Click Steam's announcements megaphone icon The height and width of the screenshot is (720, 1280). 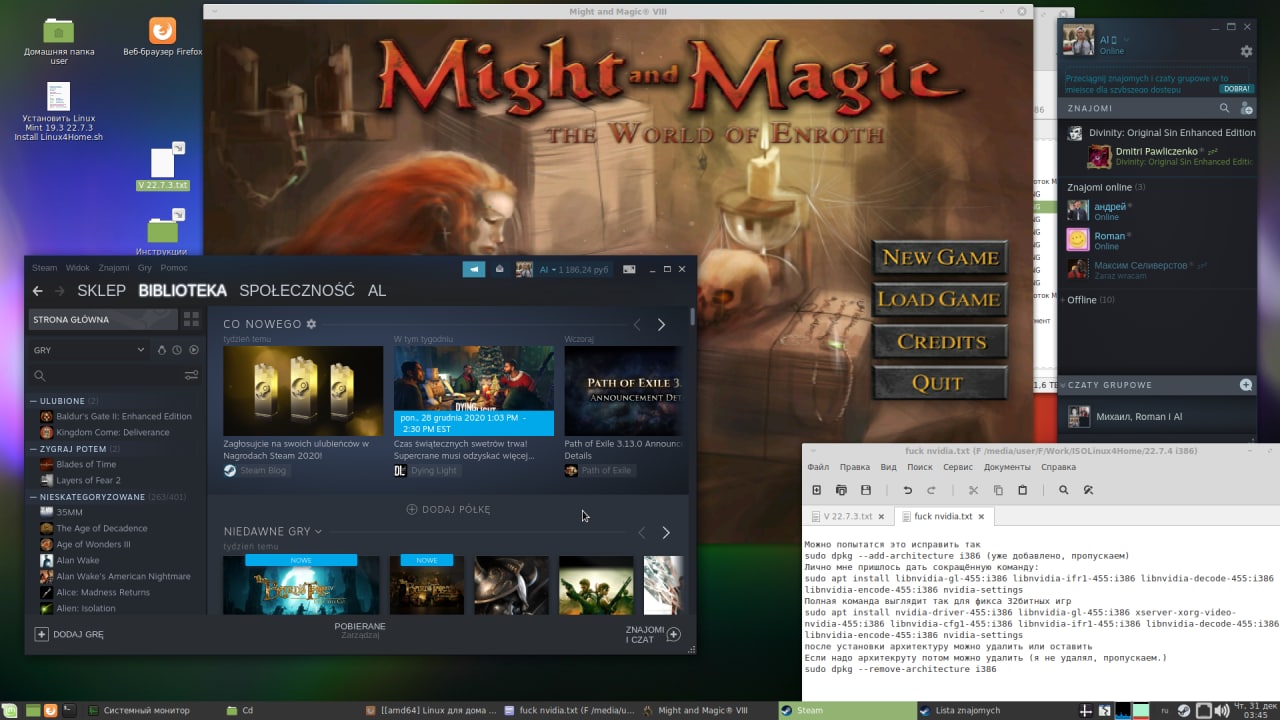(x=473, y=269)
